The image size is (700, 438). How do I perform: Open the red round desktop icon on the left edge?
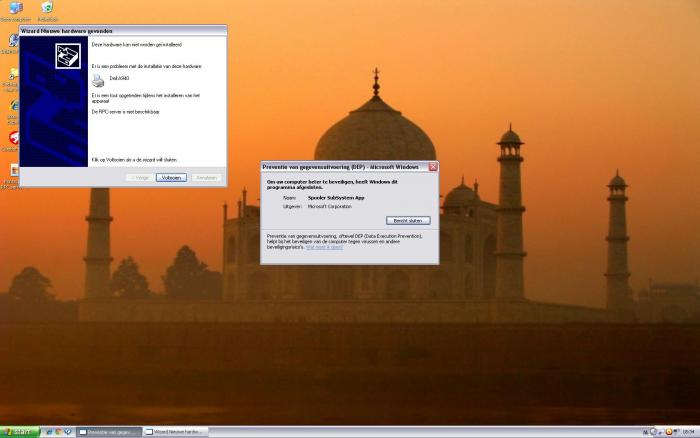[14, 138]
